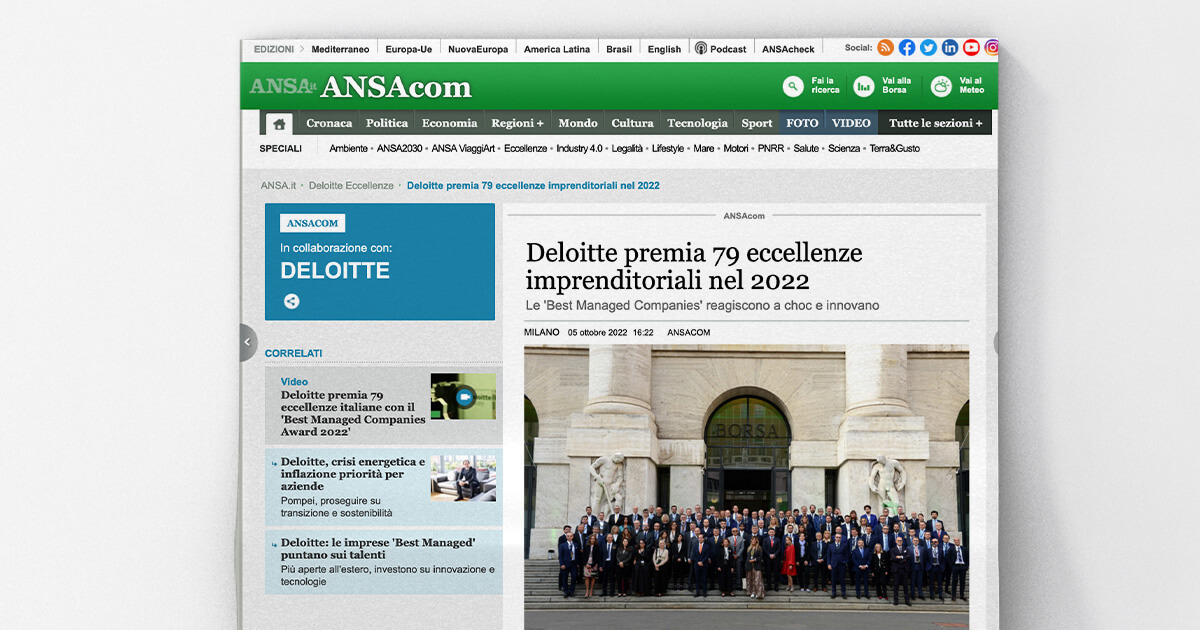Open the Mondo section
This screenshot has width=1200, height=630.
pyautogui.click(x=578, y=123)
